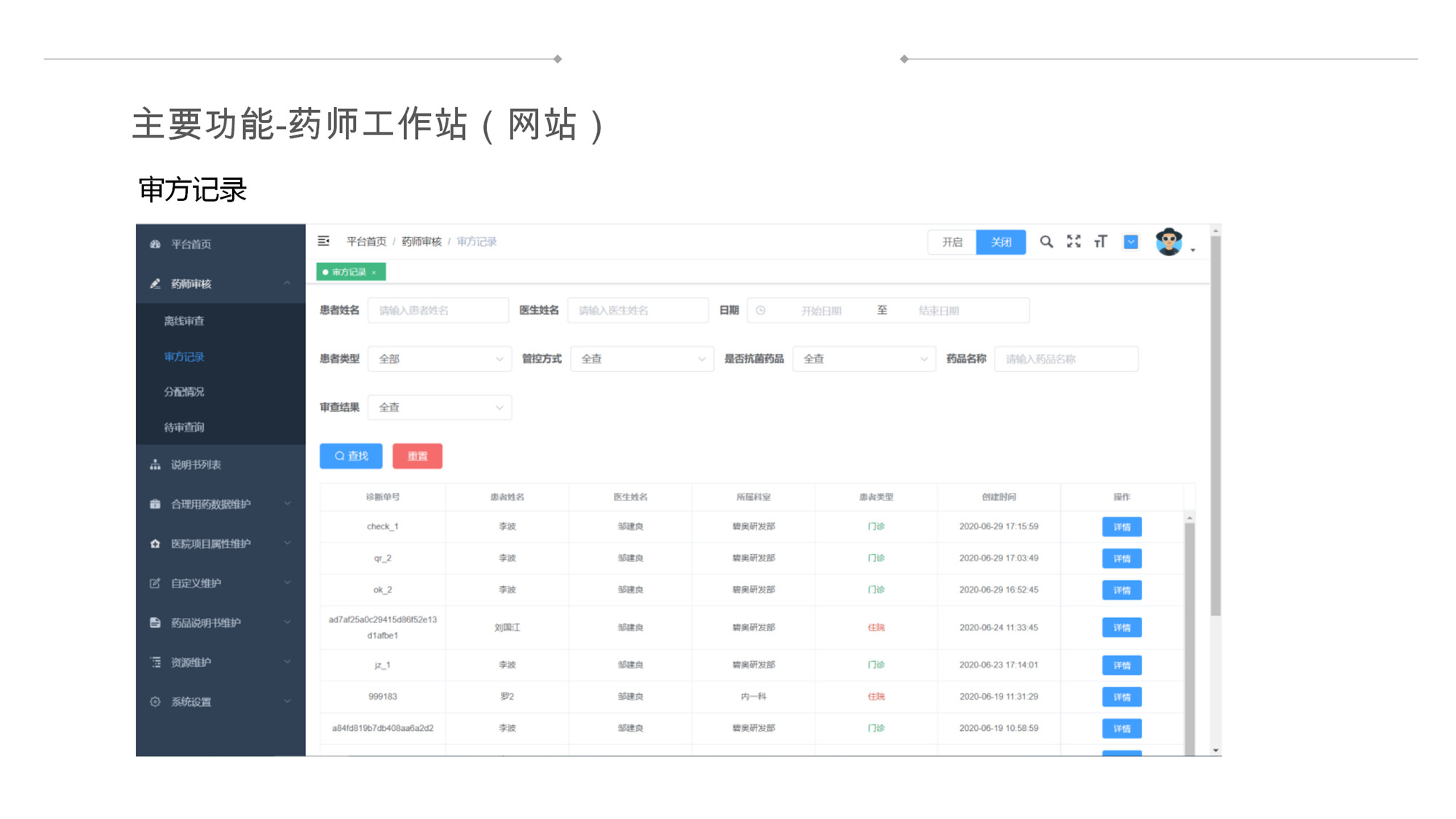The height and width of the screenshot is (819, 1456).
Task: Expand the 医院项目属性维护 chevron
Action: pos(288,543)
